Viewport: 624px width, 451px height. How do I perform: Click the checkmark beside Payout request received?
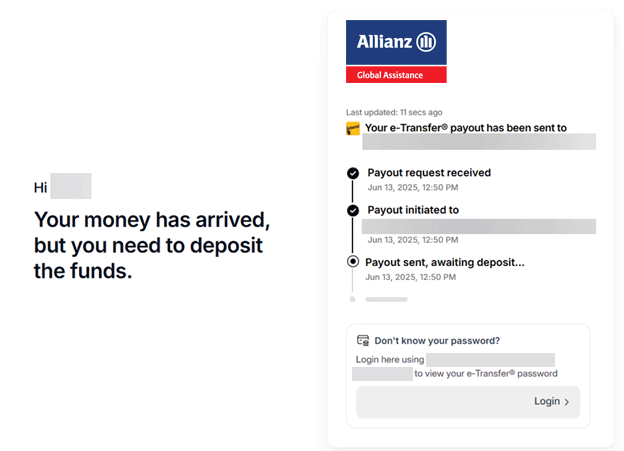pos(353,173)
